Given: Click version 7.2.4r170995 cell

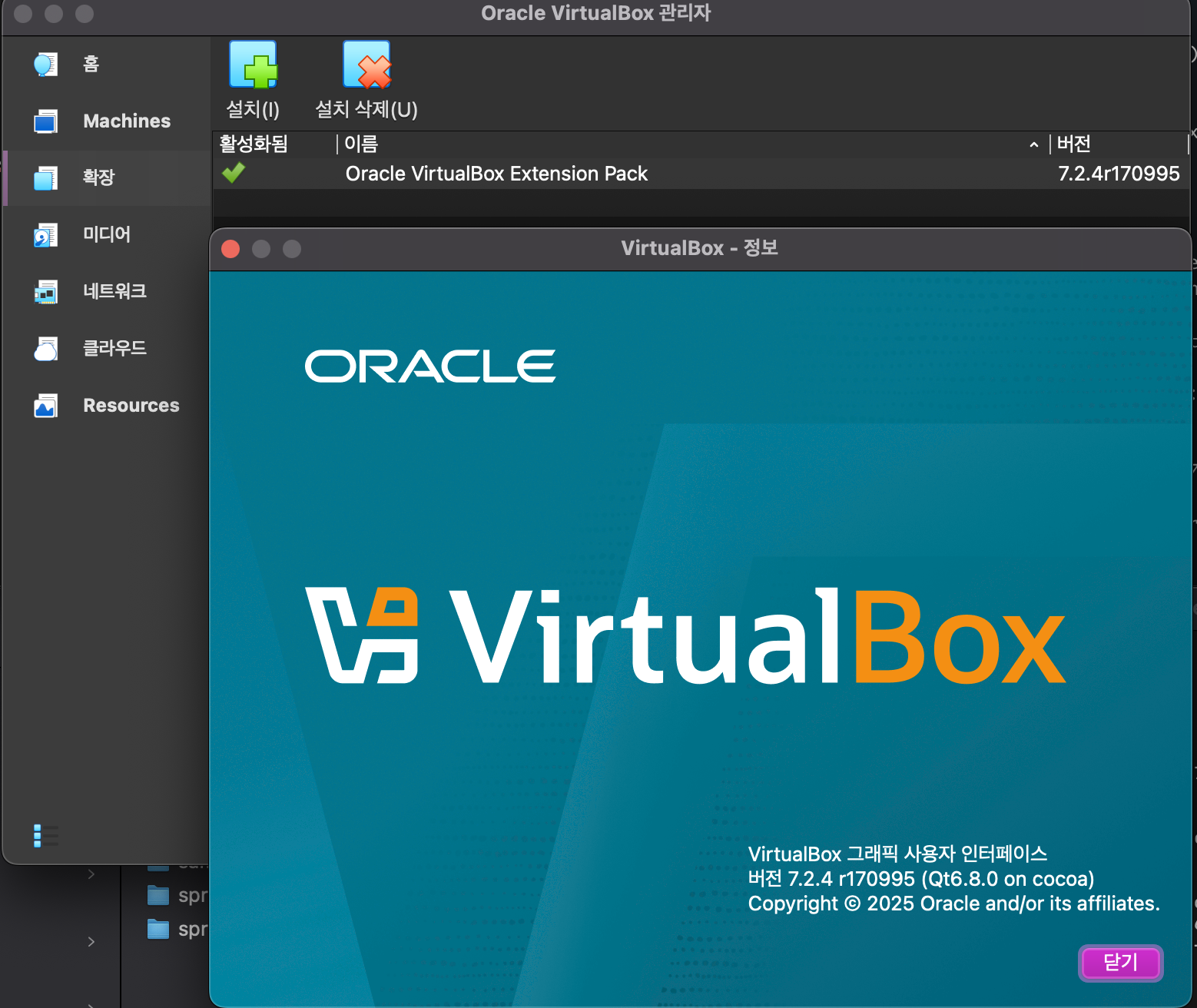Looking at the screenshot, I should pyautogui.click(x=1119, y=174).
